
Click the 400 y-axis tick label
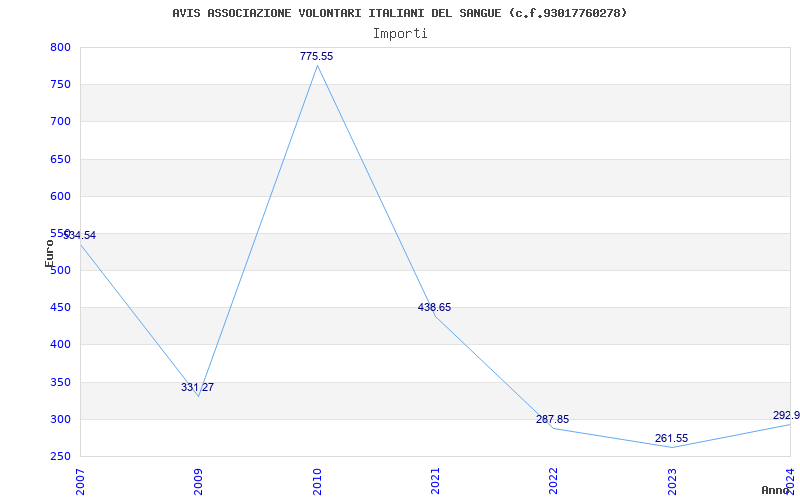[60, 345]
